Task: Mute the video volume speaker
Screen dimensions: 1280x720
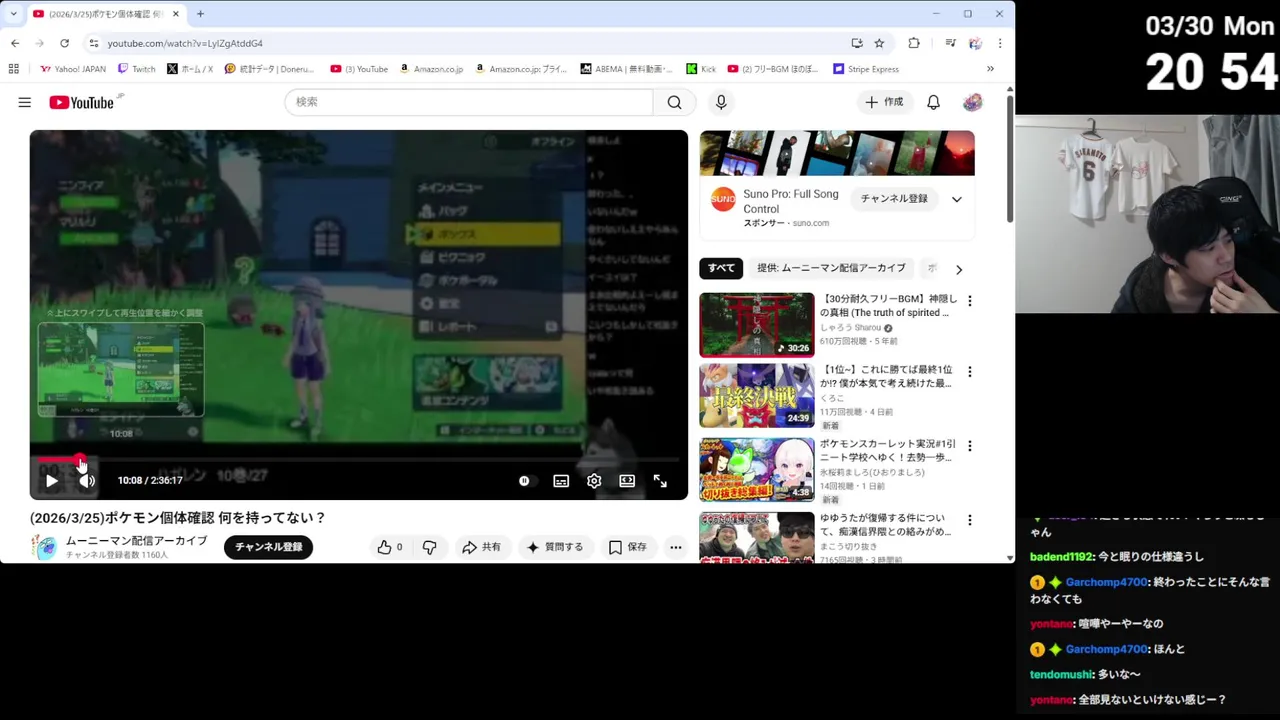Action: click(87, 481)
